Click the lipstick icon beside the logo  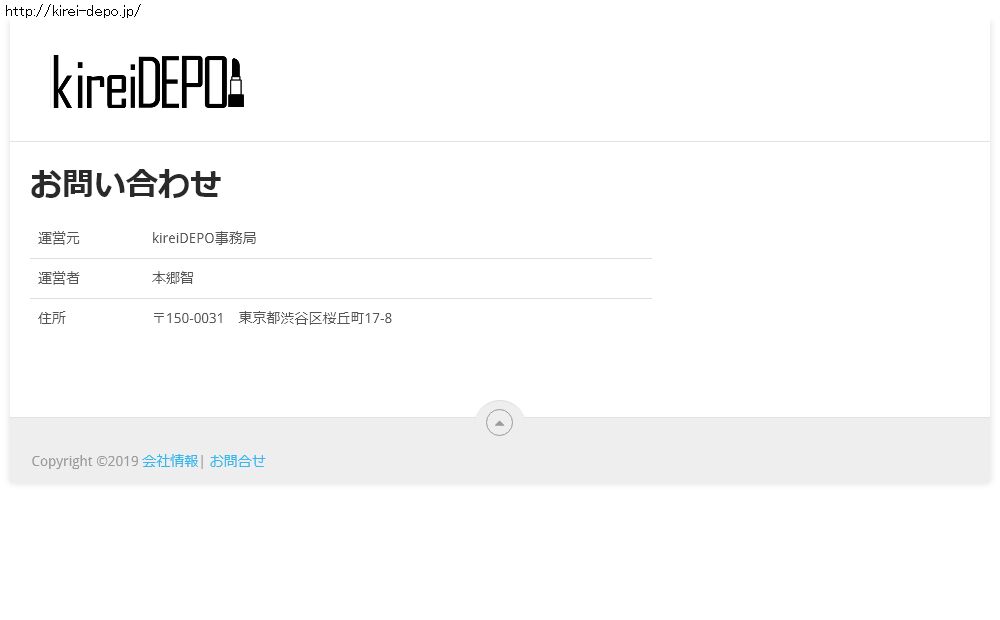coord(236,82)
